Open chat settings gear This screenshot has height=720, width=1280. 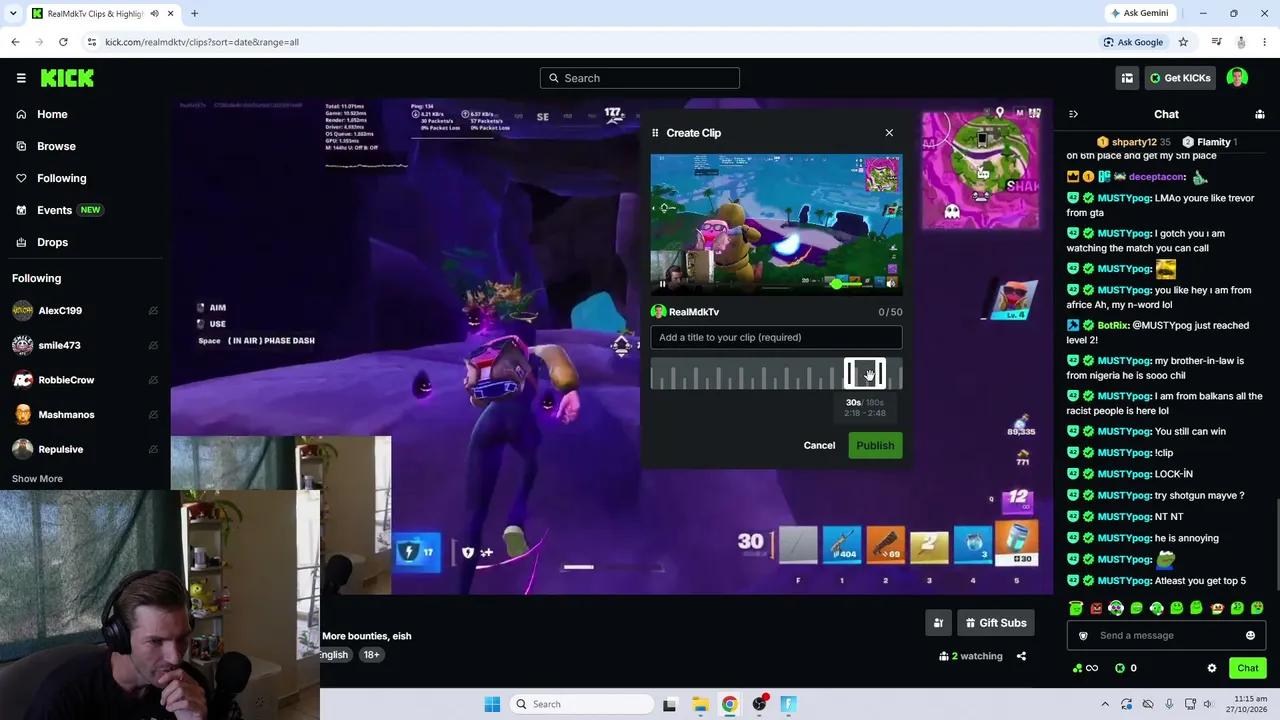(x=1212, y=668)
